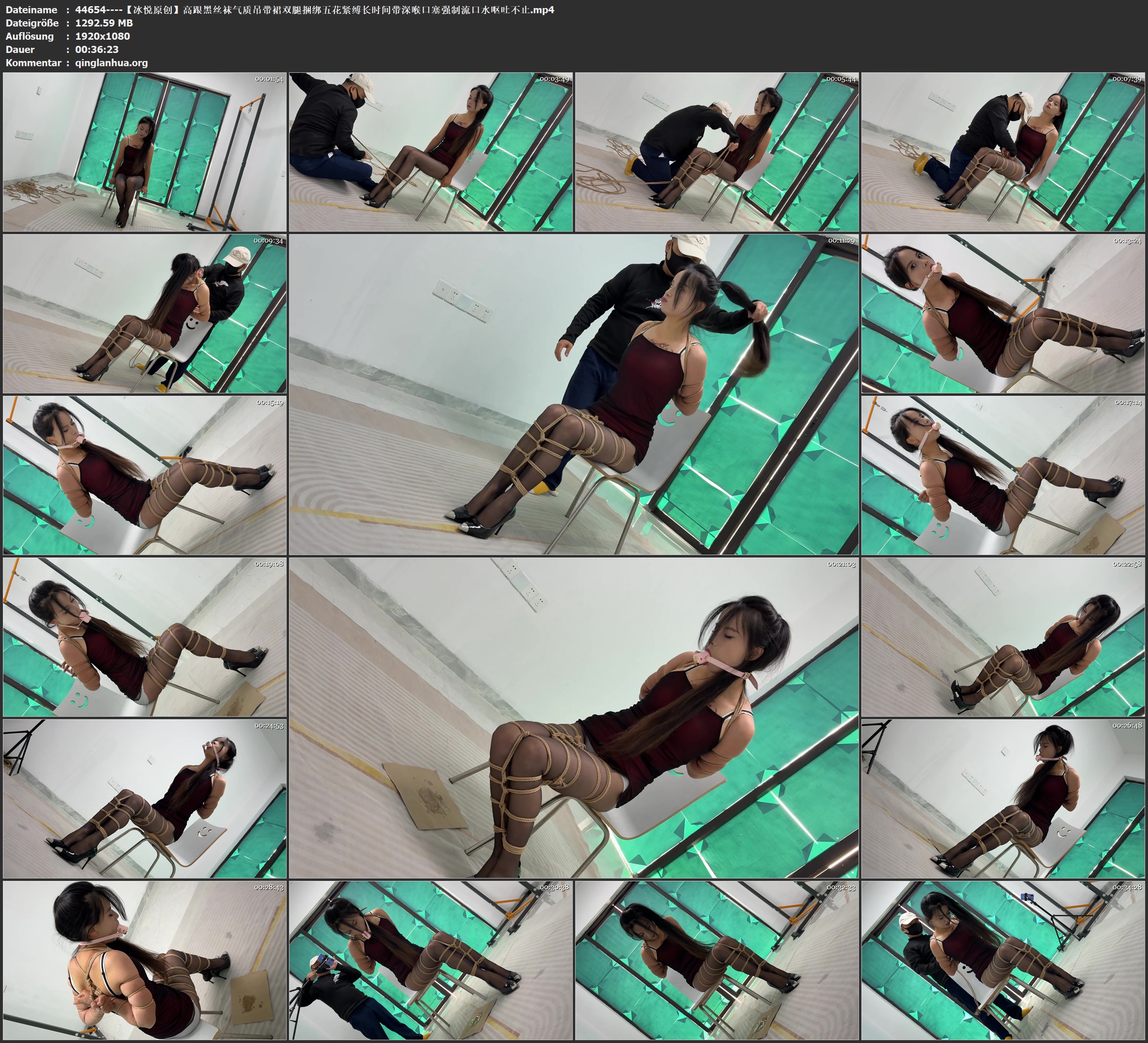This screenshot has width=1148, height=1043.
Task: Select the thumbnail labeled 00:22:58
Action: click(x=1003, y=637)
